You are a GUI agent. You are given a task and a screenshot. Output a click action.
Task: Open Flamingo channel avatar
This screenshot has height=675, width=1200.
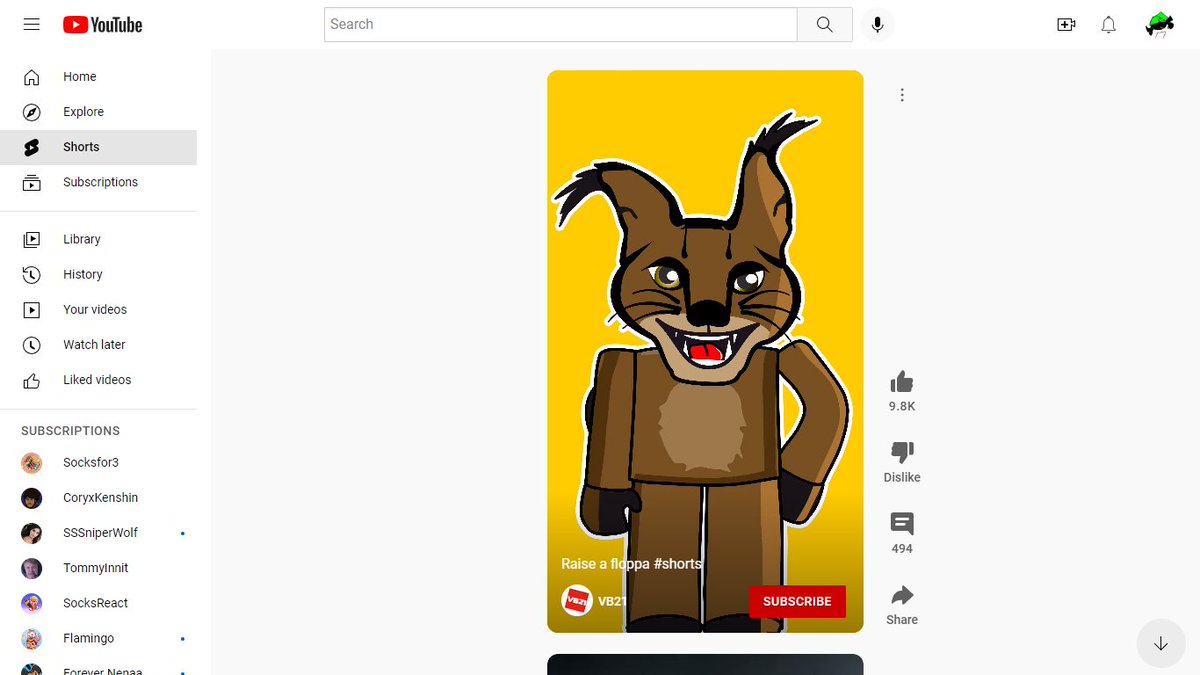[32, 638]
